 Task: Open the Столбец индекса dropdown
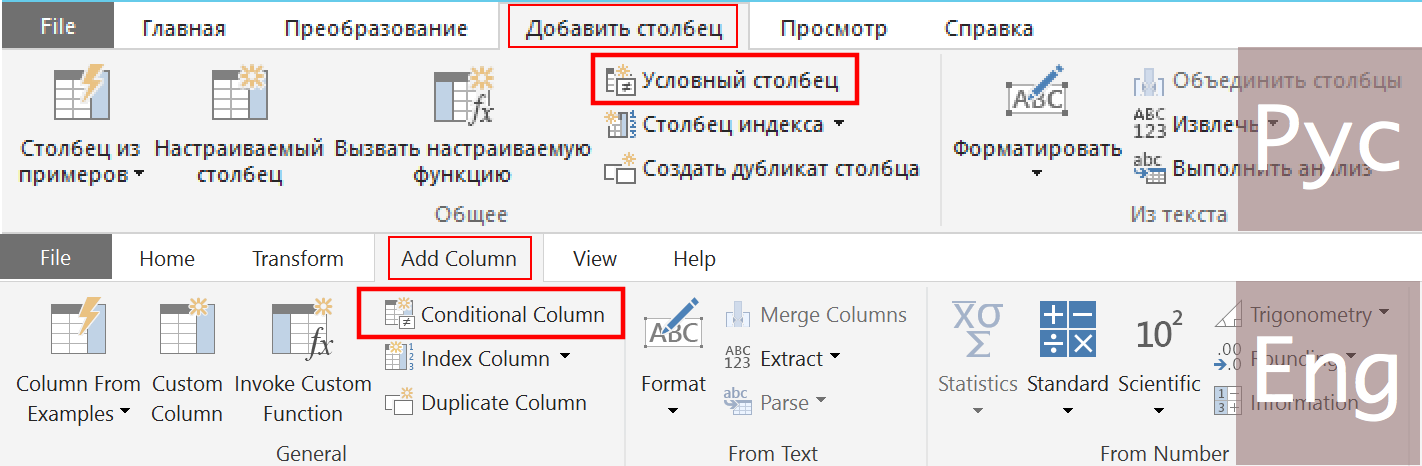(838, 125)
